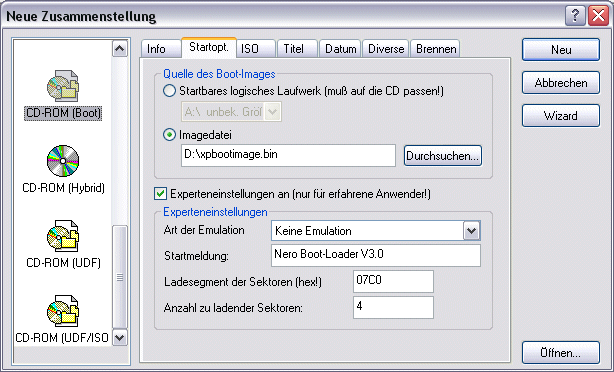Viewport: 614px width, 372px height.
Task: Click the compilation list scrollbar thumb
Action: (x=119, y=277)
